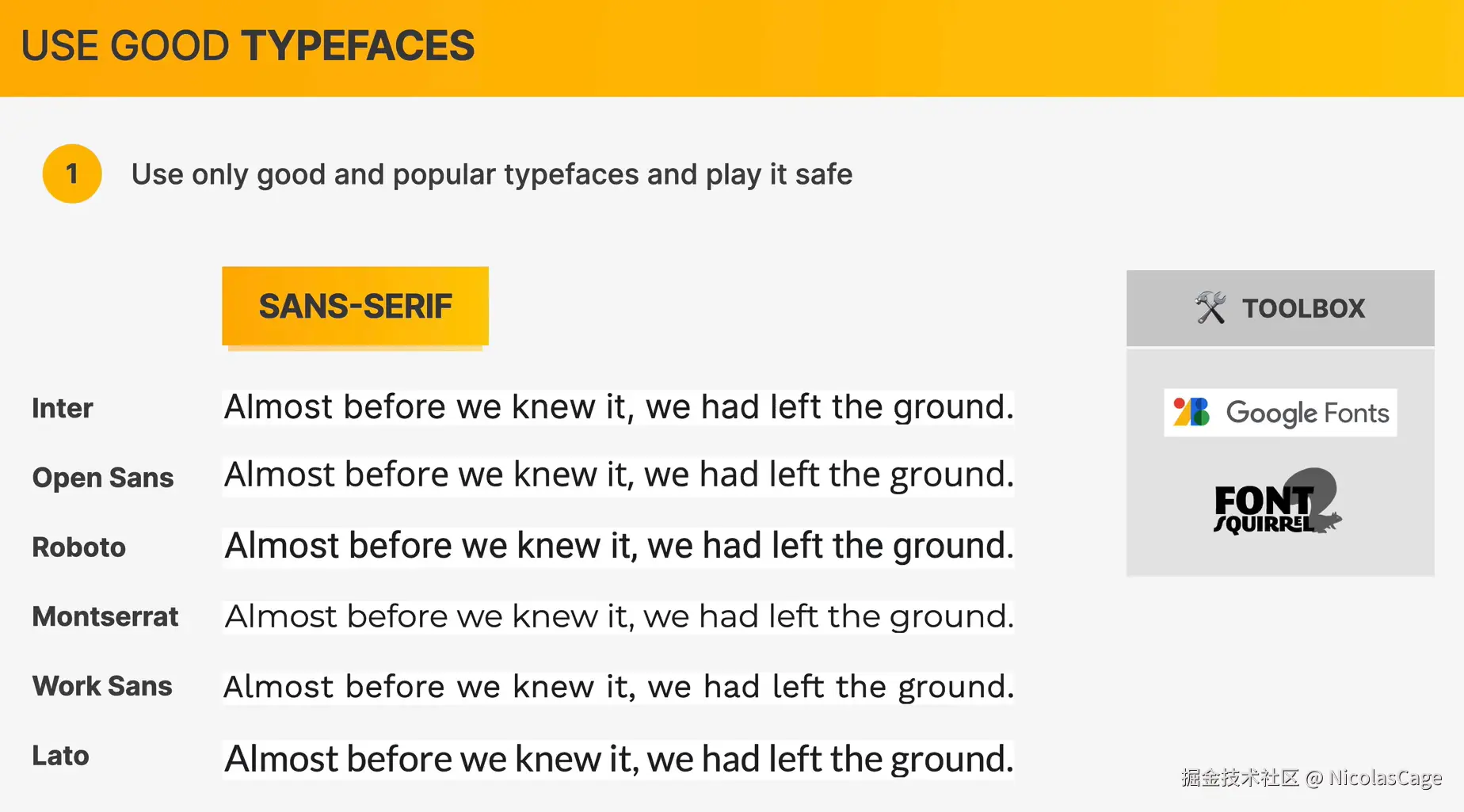1464x812 pixels.
Task: Select the Montserrat typeface name
Action: [x=105, y=616]
